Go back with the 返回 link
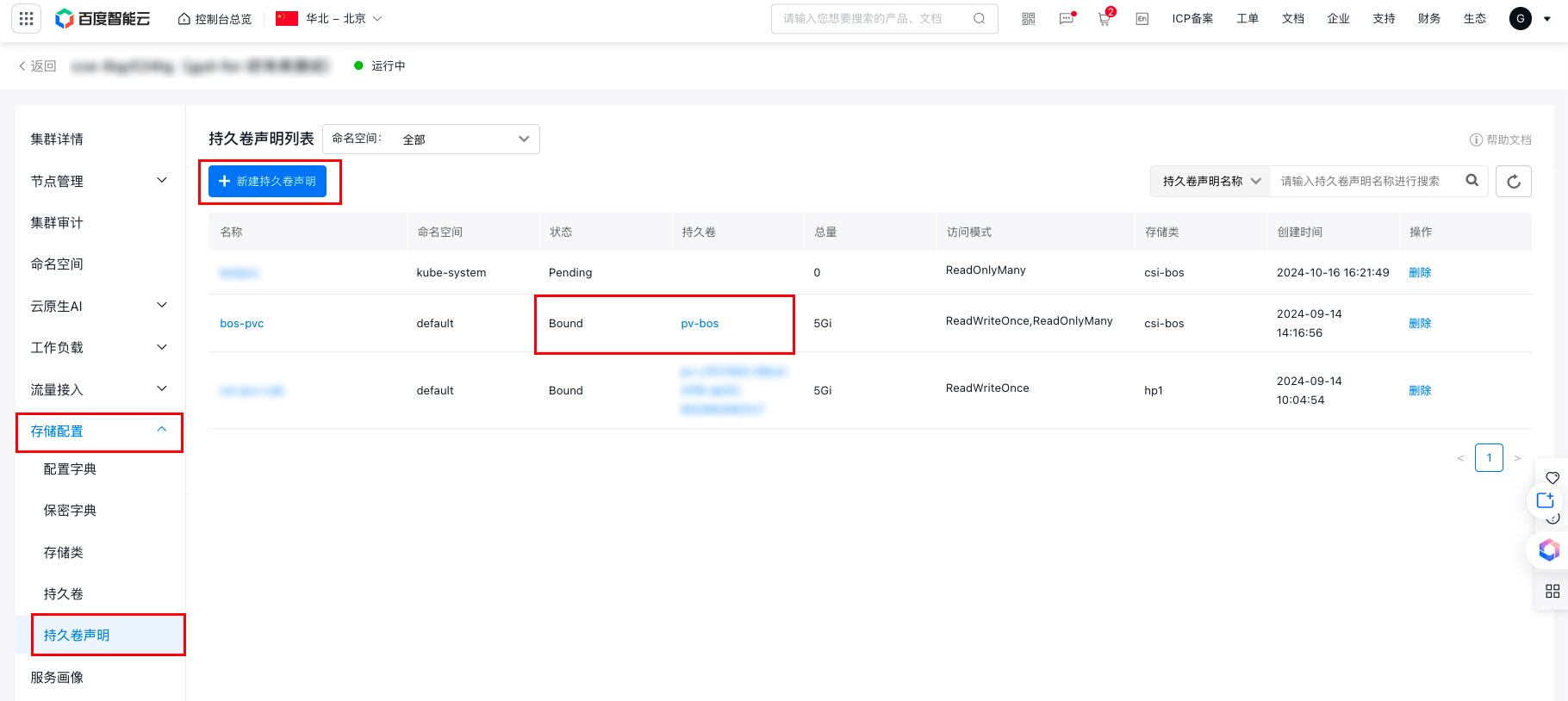Image resolution: width=1568 pixels, height=701 pixels. point(37,66)
